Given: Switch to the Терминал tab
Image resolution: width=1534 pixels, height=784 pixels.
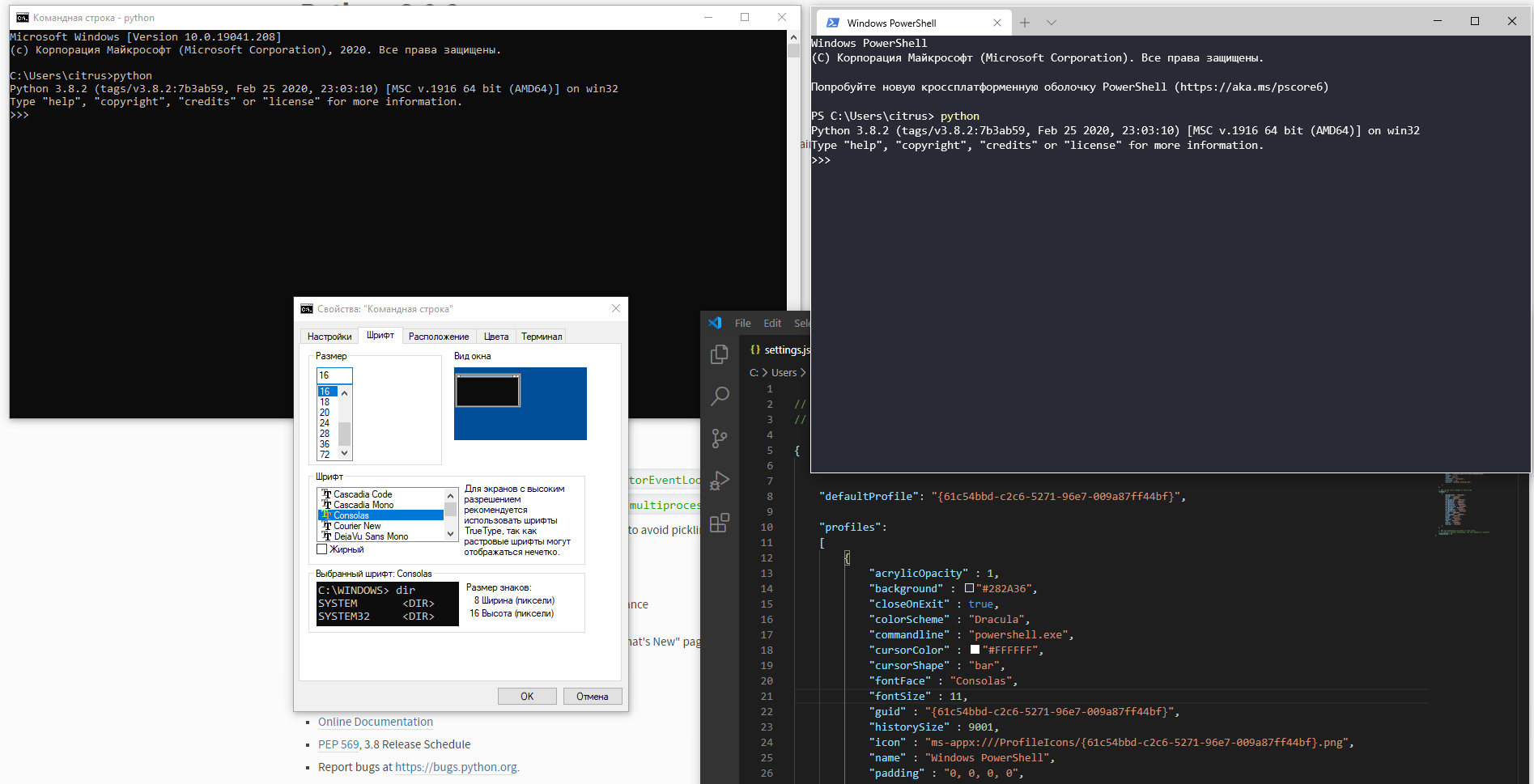Looking at the screenshot, I should (542, 337).
